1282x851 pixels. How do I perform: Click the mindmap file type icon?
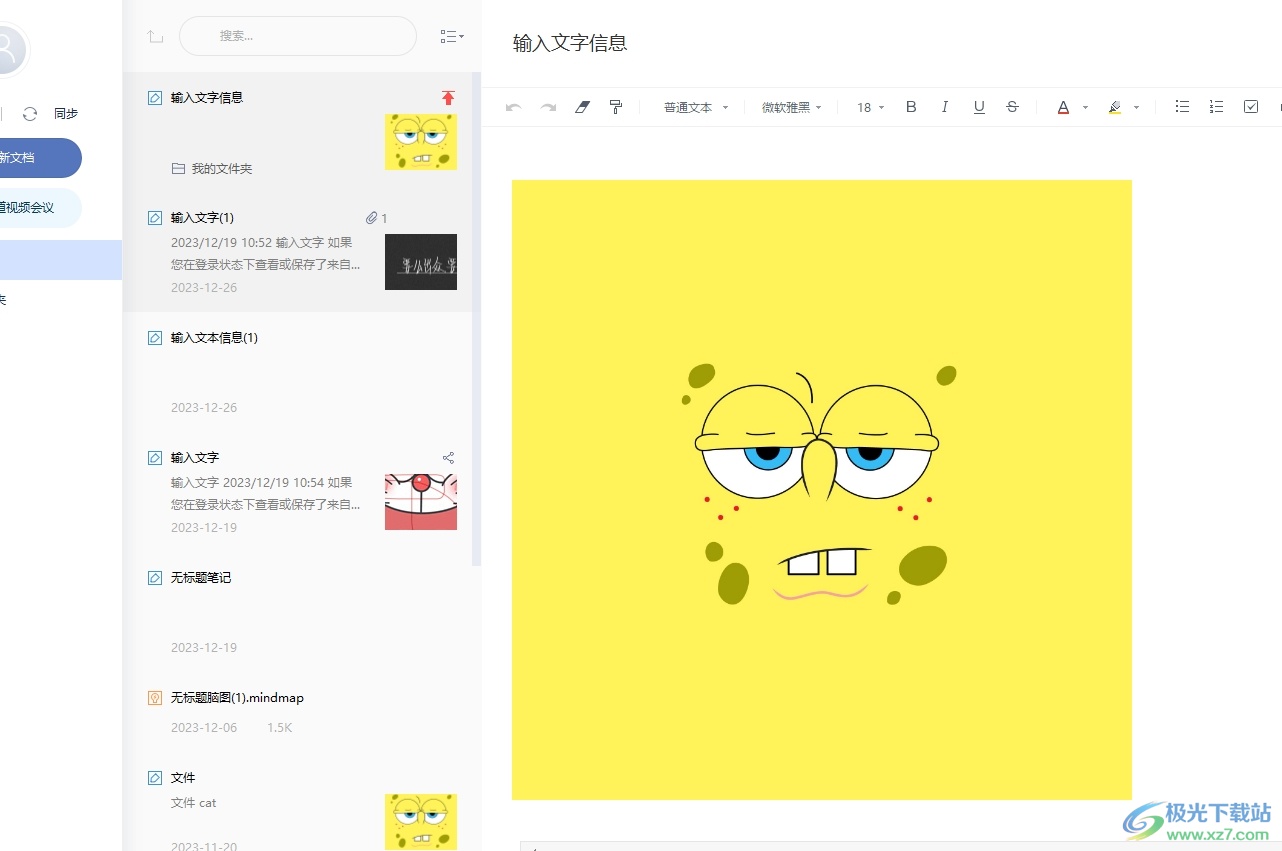pos(155,698)
